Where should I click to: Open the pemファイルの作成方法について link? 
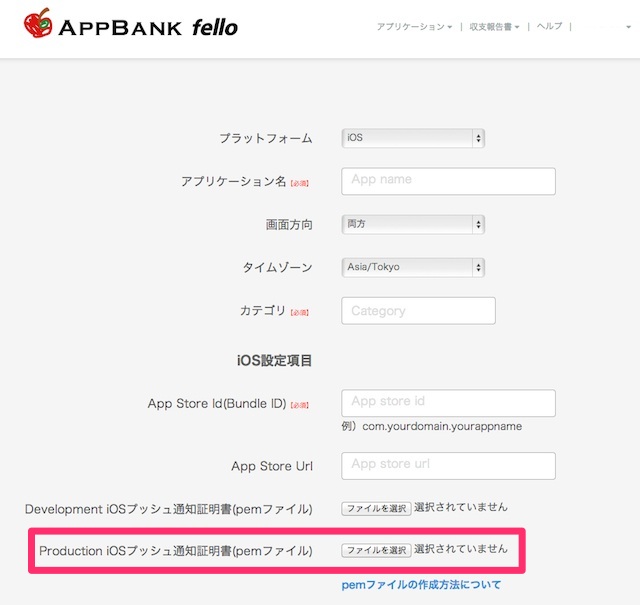421,584
